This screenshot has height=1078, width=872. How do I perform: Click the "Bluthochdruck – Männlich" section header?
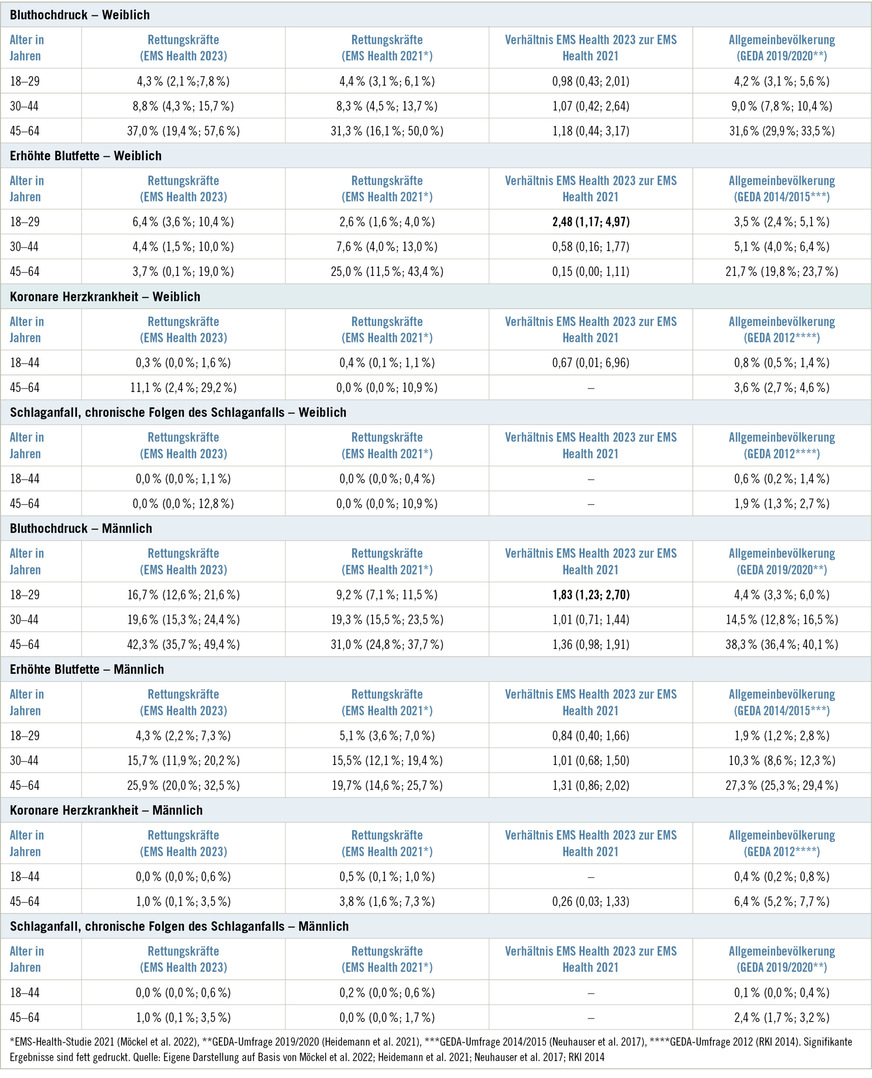pyautogui.click(x=80, y=528)
